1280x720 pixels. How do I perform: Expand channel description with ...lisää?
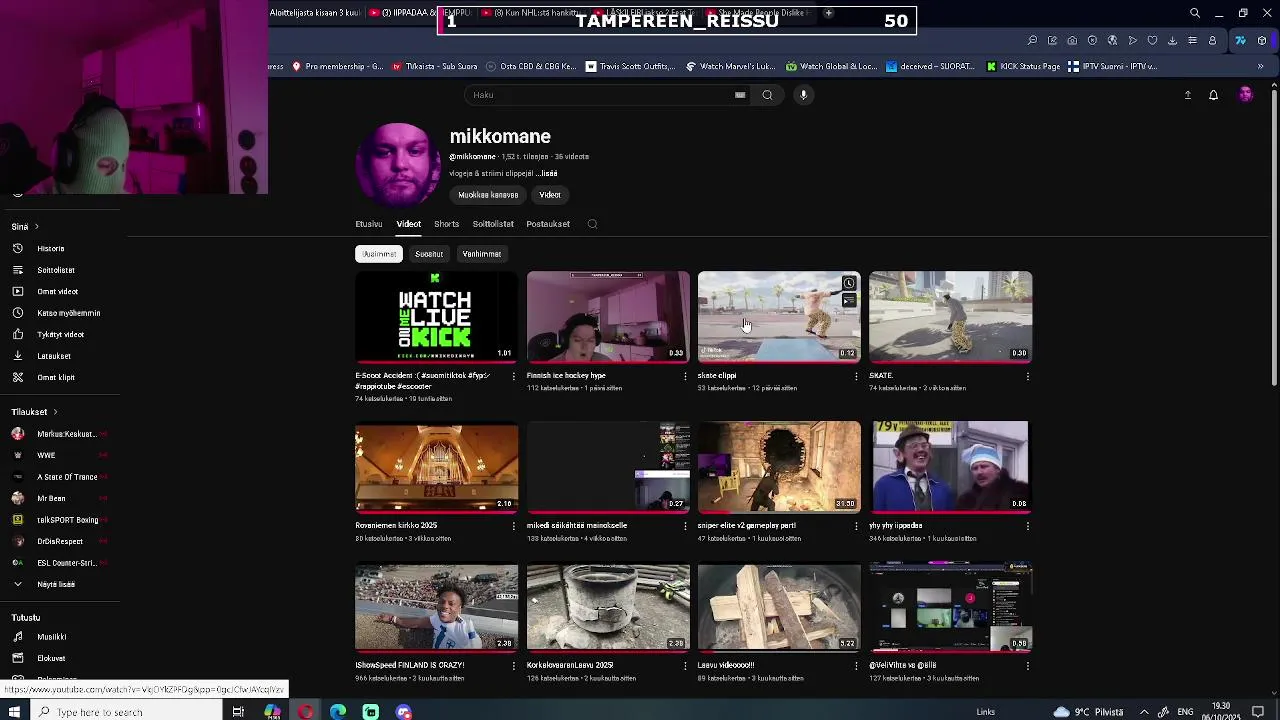546,174
